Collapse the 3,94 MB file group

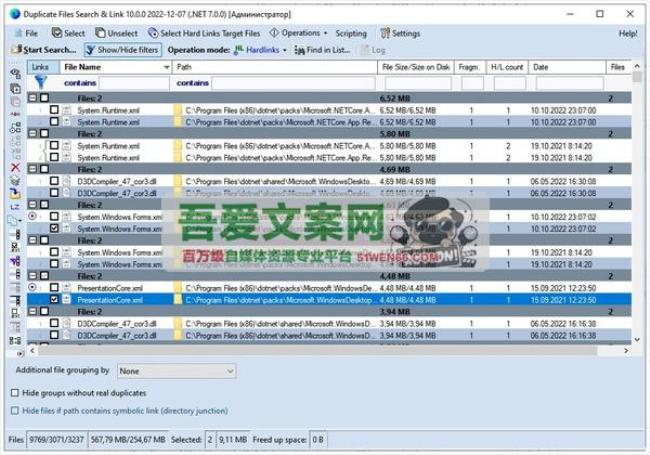(32, 311)
